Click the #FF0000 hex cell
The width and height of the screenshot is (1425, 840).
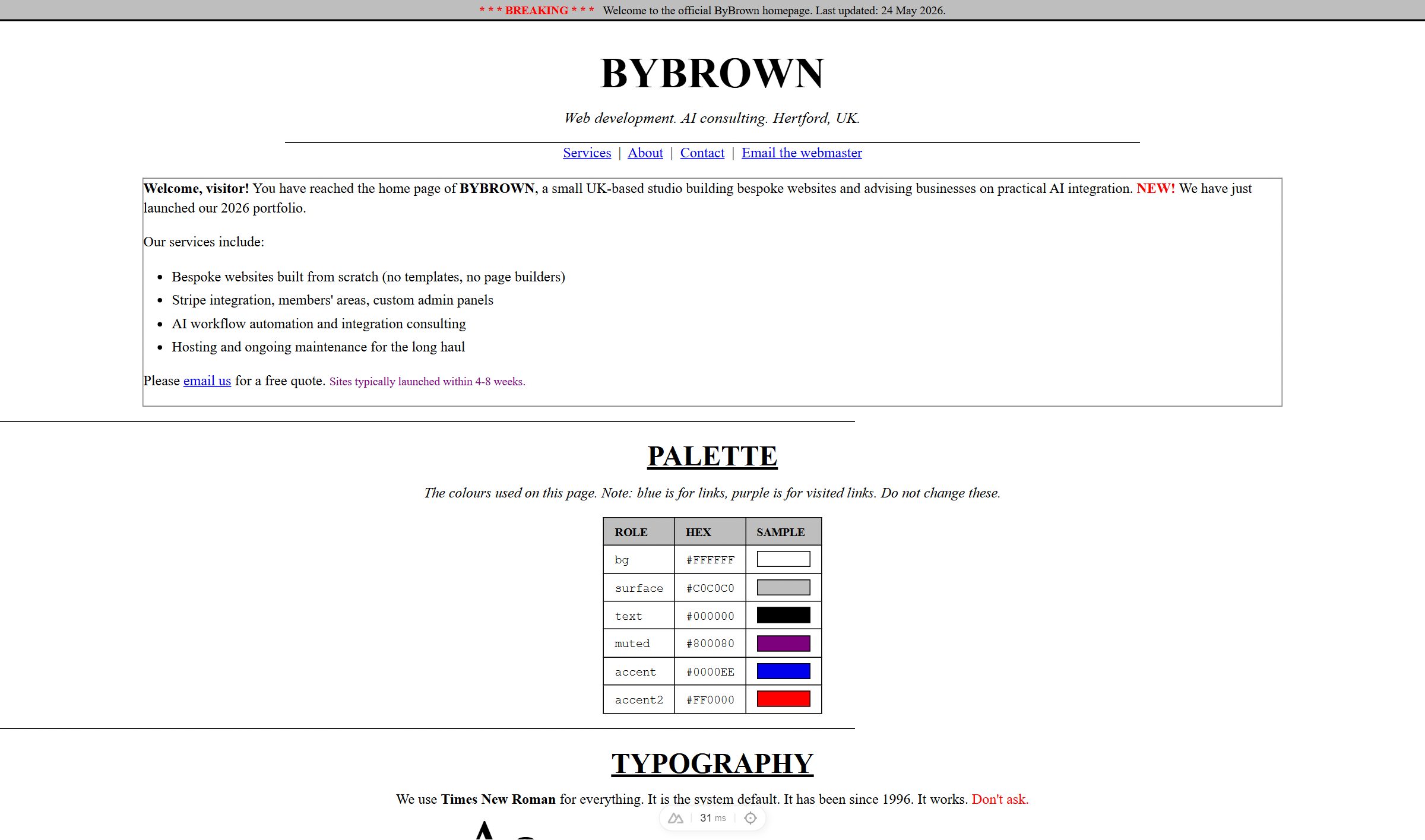coord(710,699)
